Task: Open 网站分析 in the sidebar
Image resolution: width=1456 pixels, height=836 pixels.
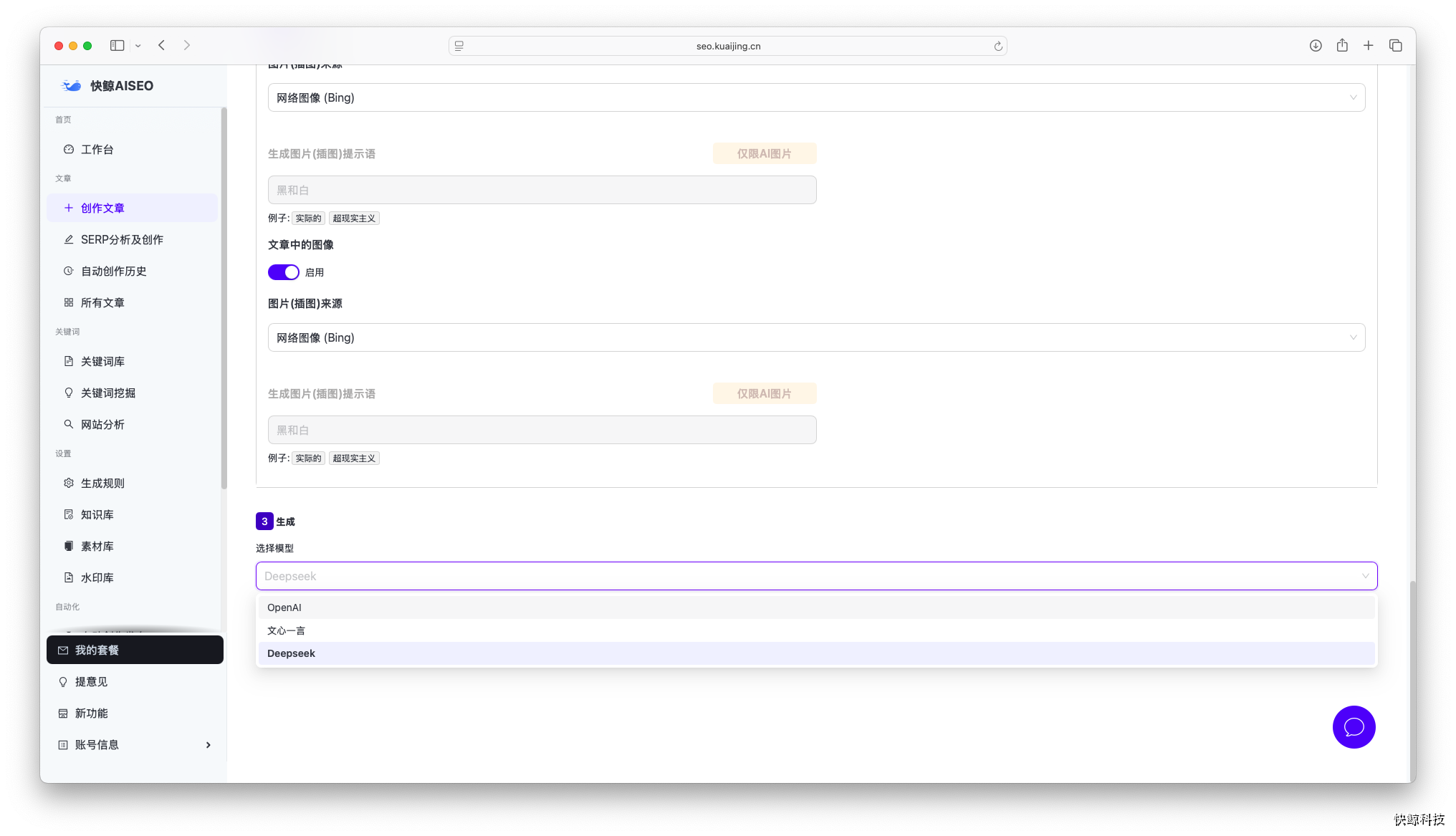Action: pyautogui.click(x=132, y=424)
